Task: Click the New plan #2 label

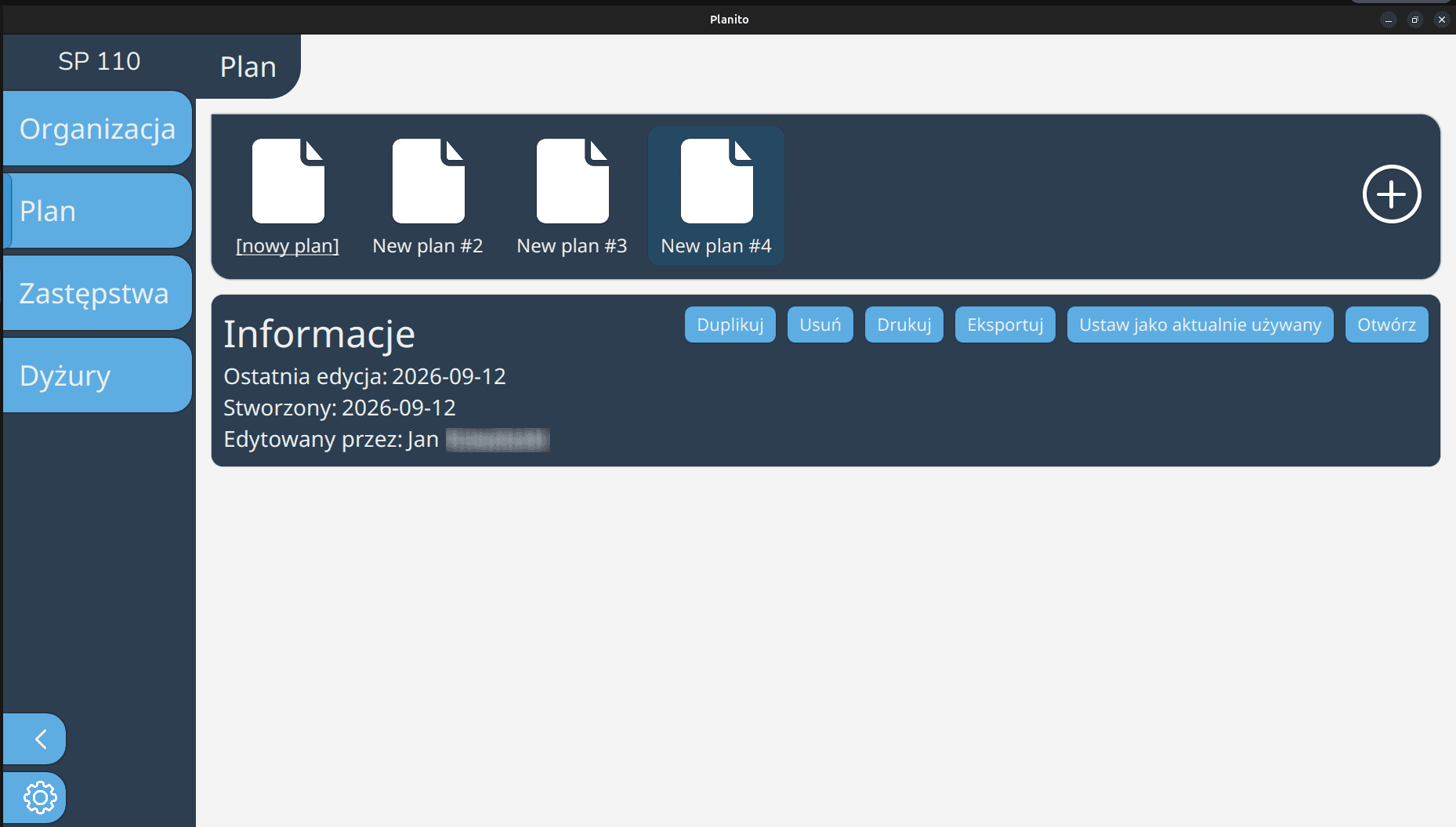Action: (x=428, y=246)
